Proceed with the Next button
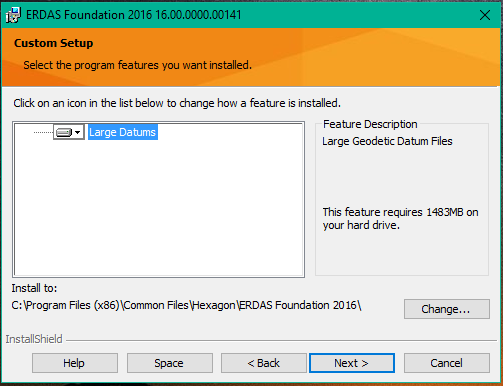 pyautogui.click(x=352, y=363)
